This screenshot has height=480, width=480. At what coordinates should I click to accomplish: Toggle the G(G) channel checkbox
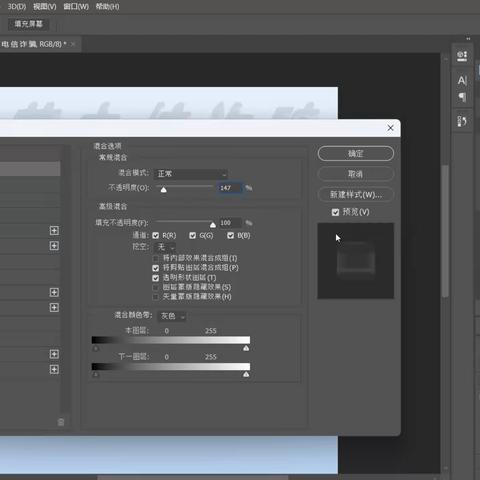pyautogui.click(x=193, y=236)
